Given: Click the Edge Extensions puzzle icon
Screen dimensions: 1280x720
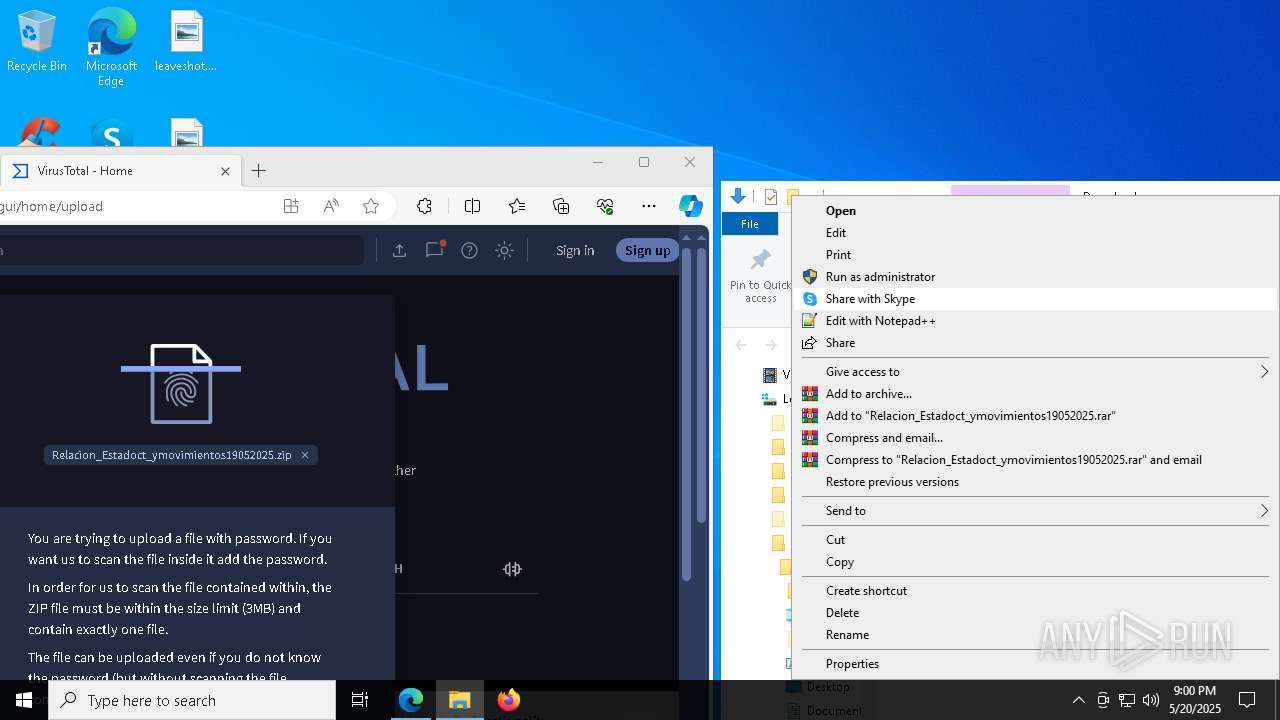Looking at the screenshot, I should (424, 206).
